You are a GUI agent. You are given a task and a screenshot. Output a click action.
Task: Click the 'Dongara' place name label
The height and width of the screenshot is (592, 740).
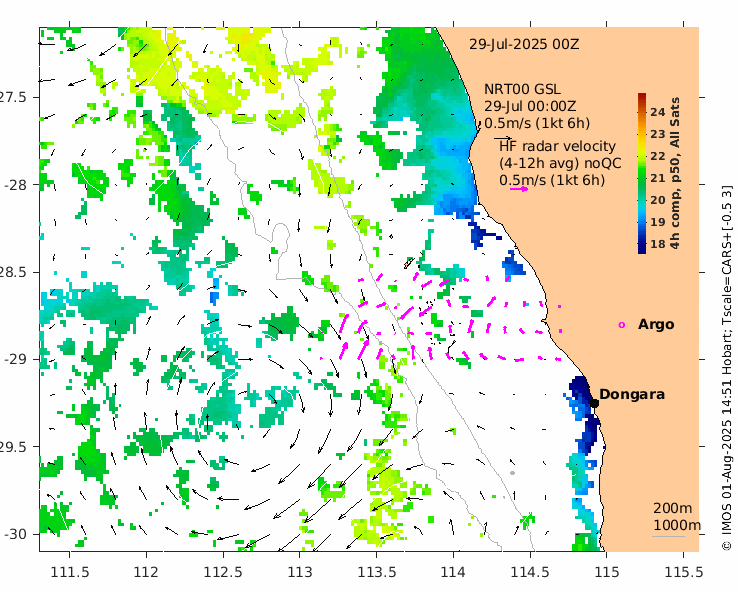pyautogui.click(x=632, y=394)
